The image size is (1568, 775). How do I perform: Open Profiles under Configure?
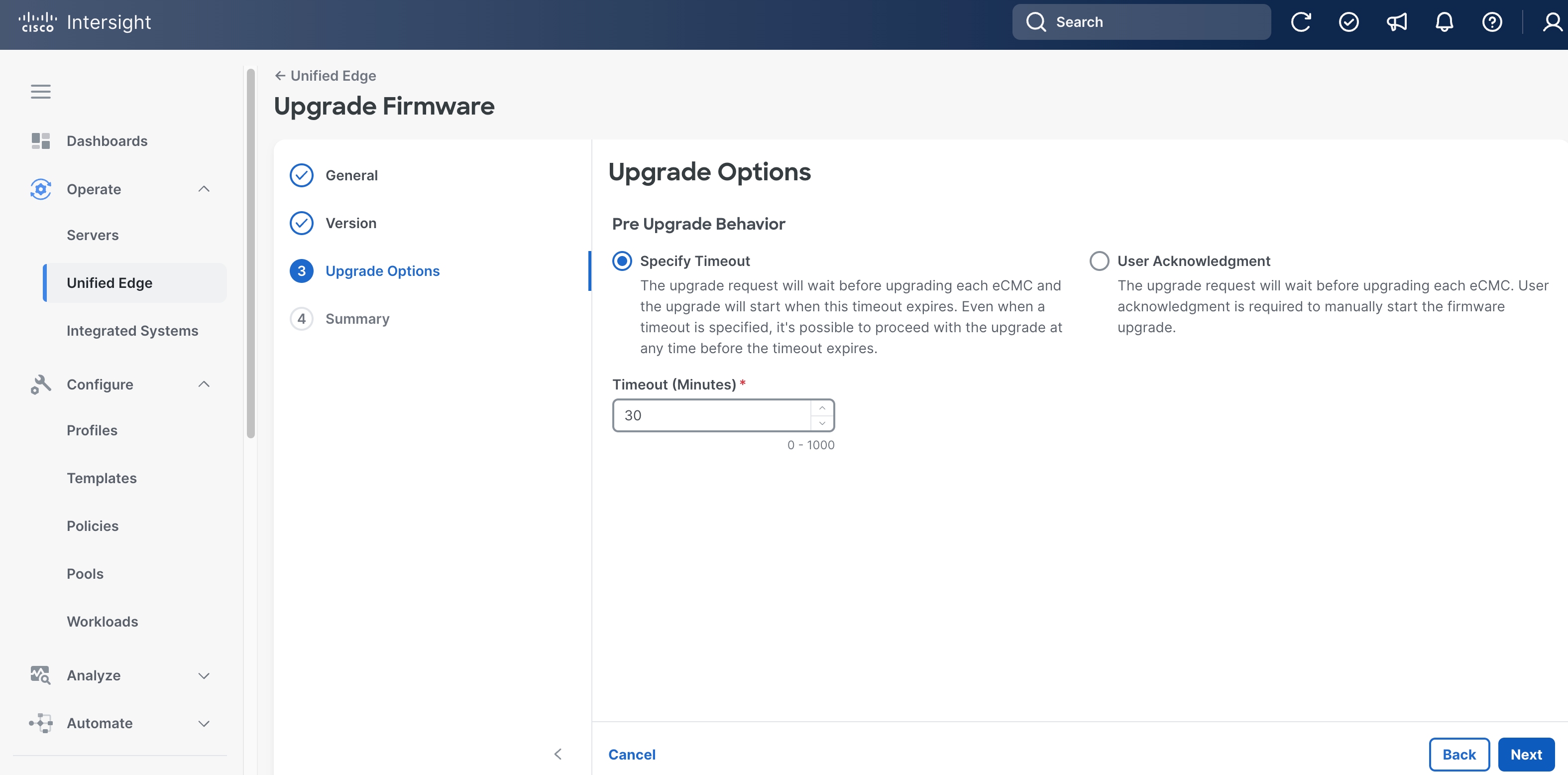pyautogui.click(x=92, y=430)
